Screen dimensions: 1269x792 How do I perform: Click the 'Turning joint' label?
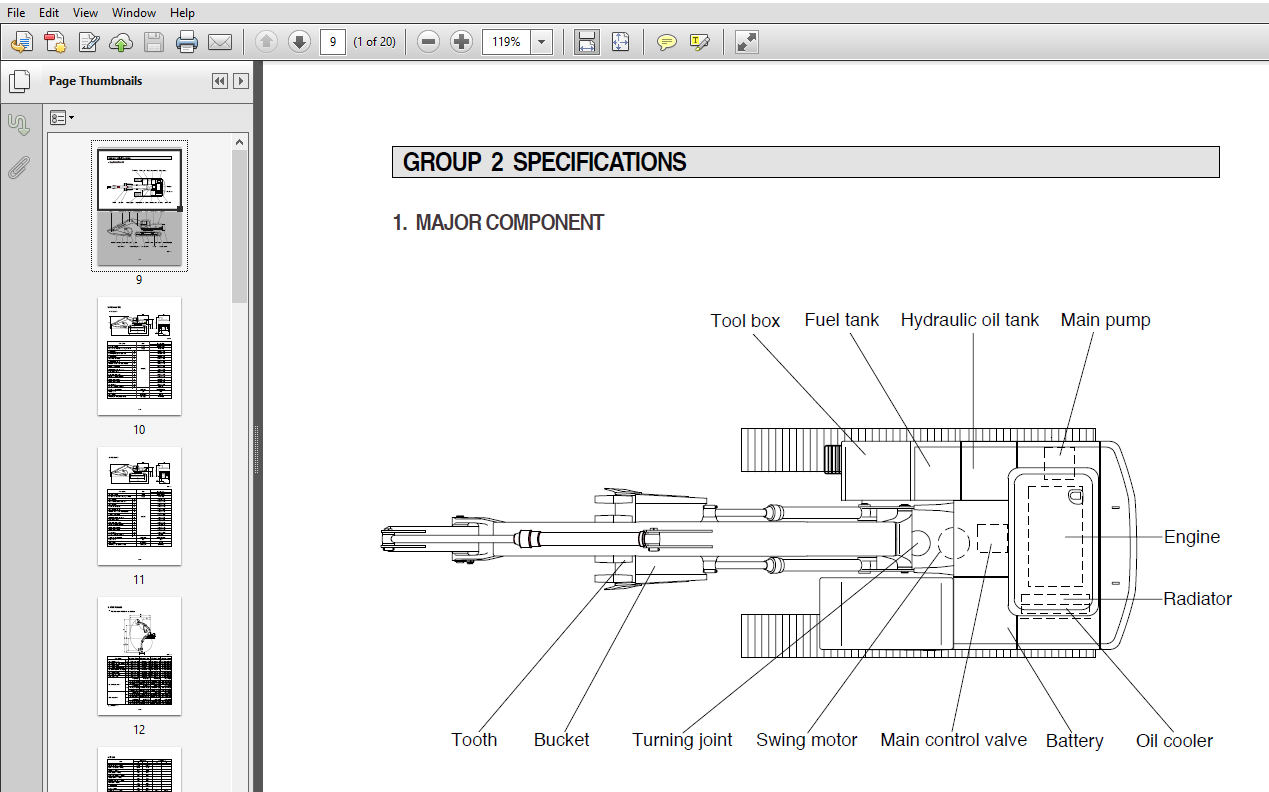[682, 740]
